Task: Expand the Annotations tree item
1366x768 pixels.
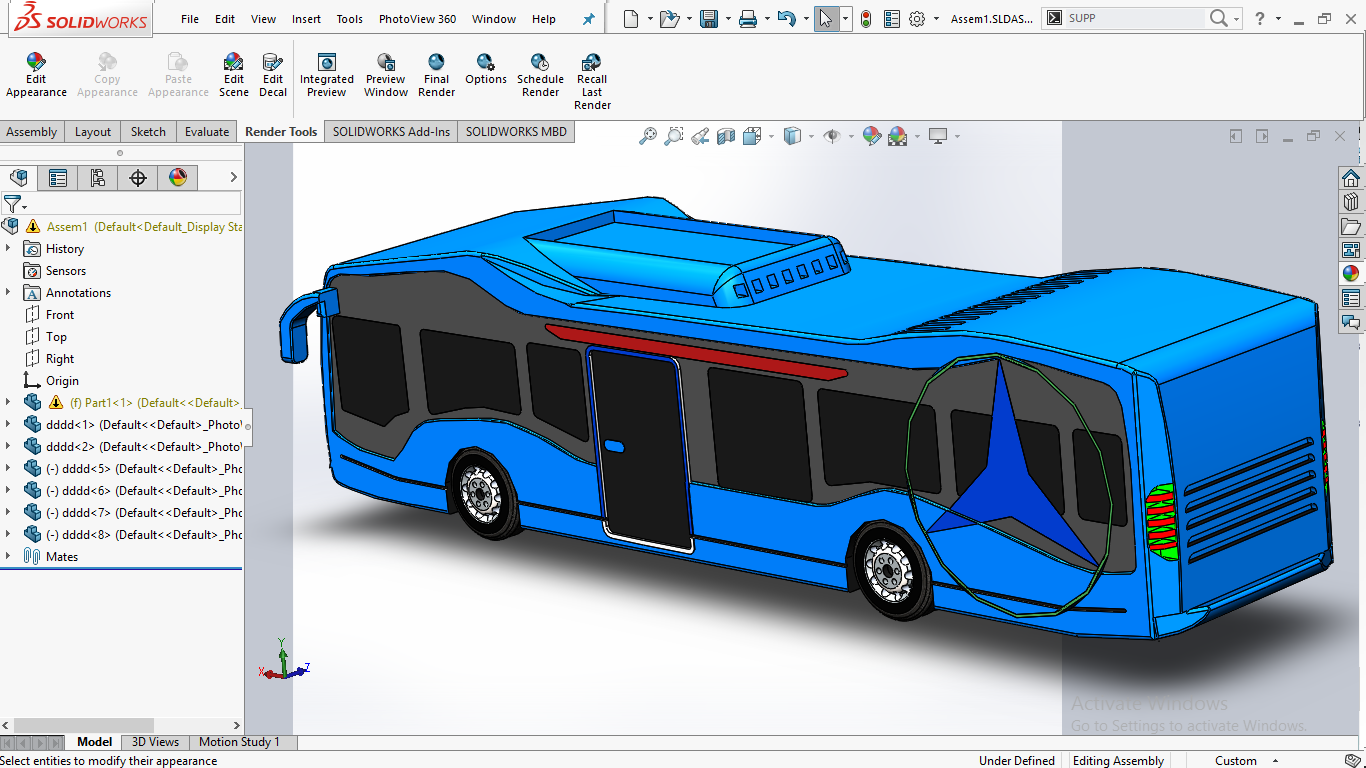Action: [8, 292]
